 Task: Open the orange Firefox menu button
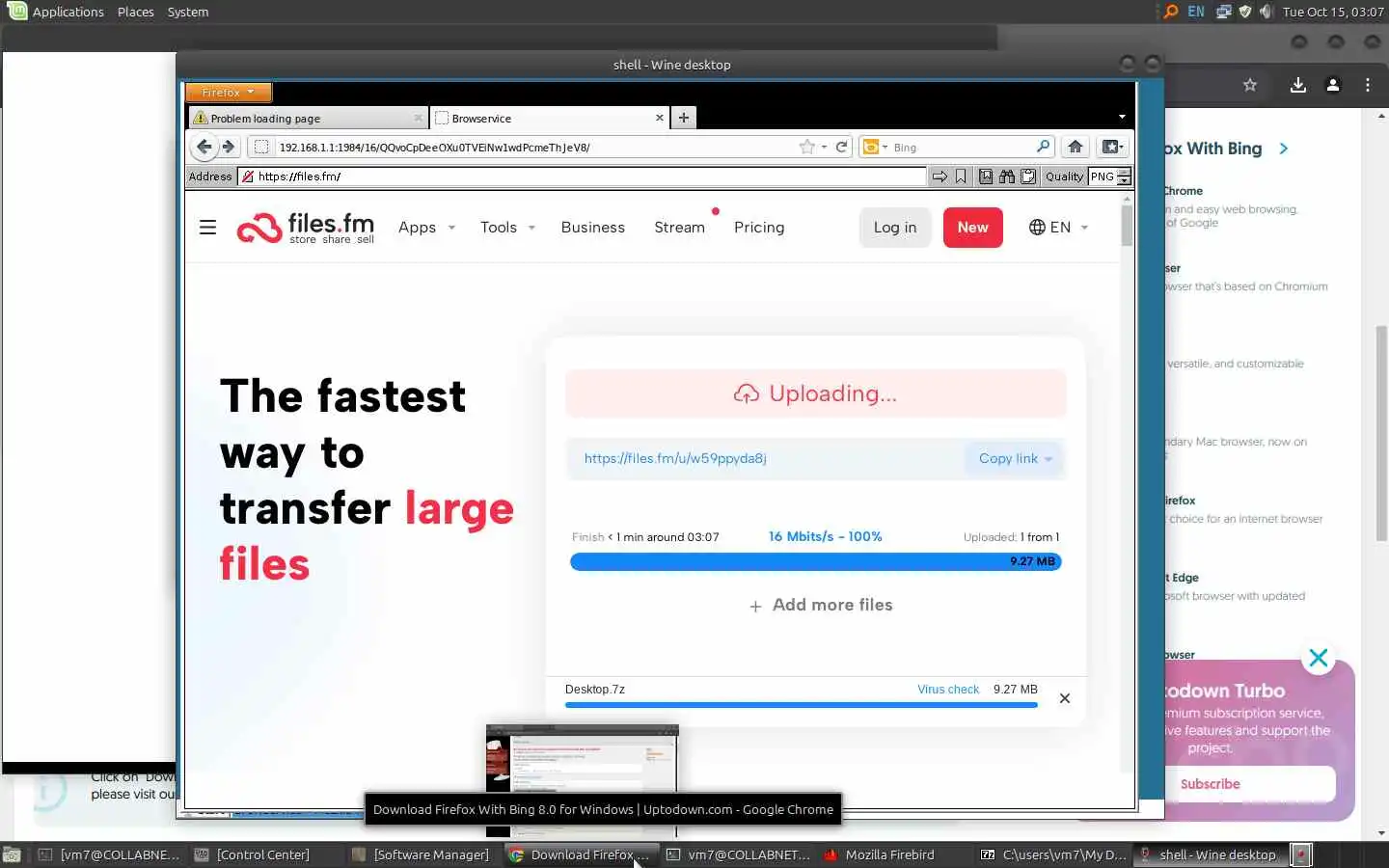(229, 93)
